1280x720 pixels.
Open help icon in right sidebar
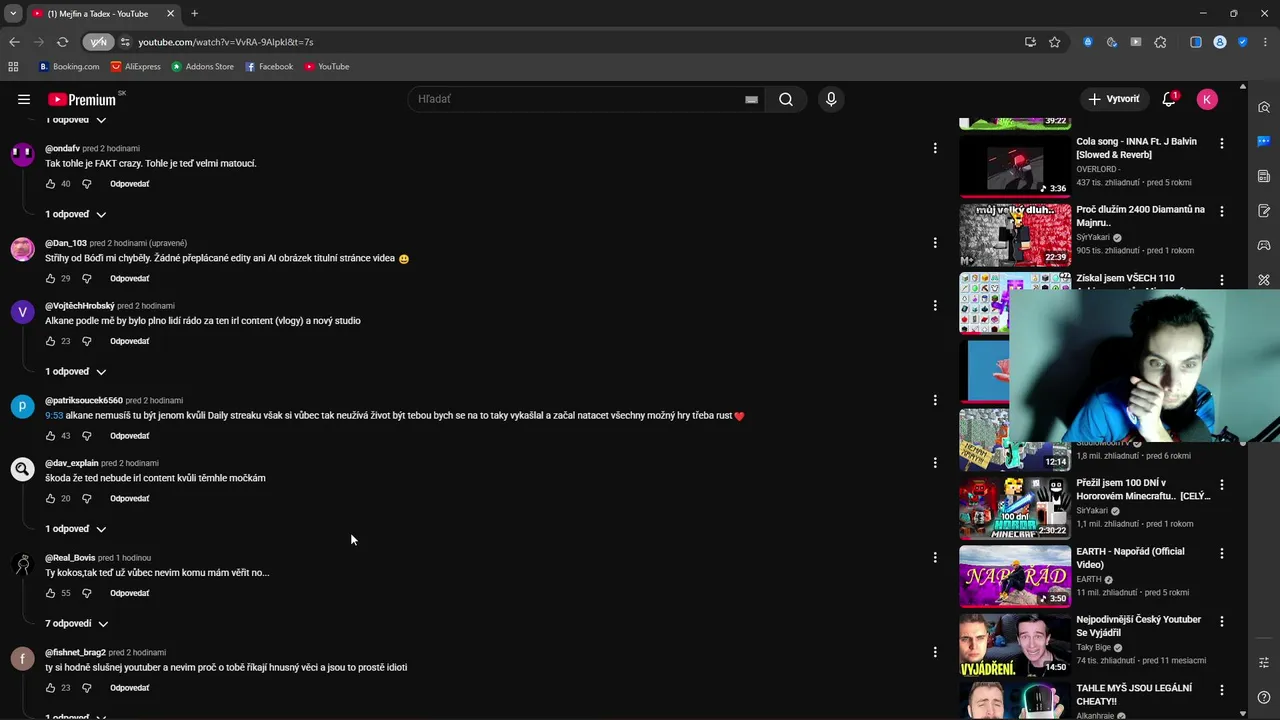click(x=1264, y=697)
